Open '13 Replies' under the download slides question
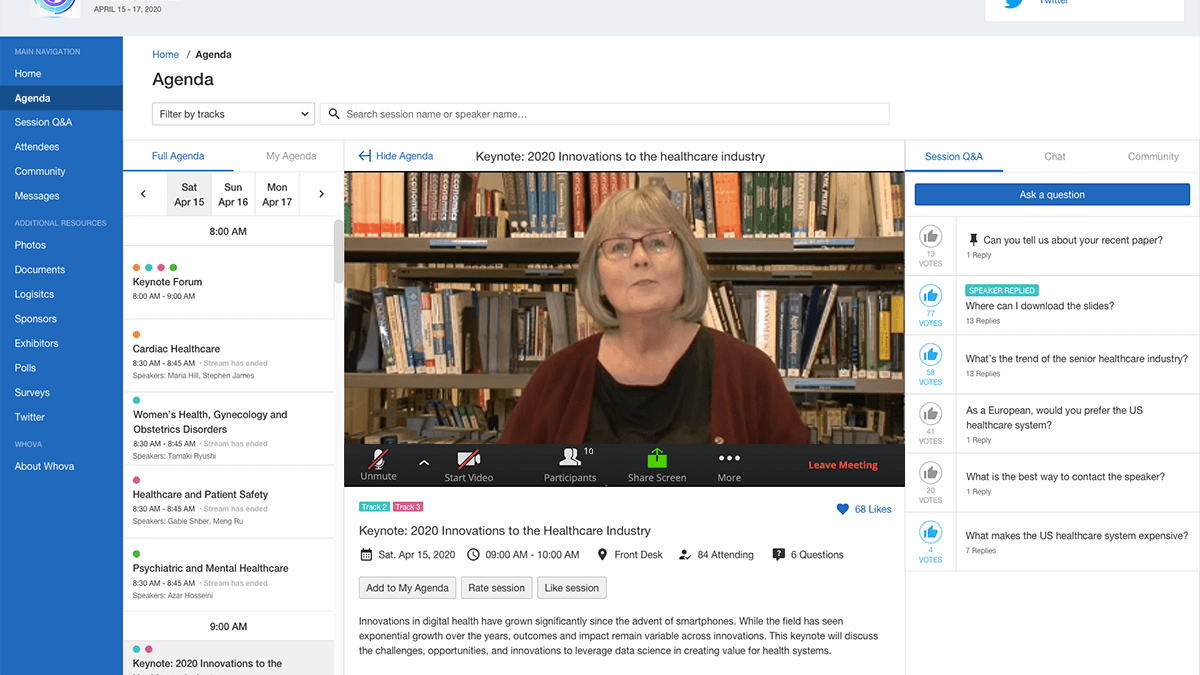This screenshot has width=1200, height=675. pos(983,321)
